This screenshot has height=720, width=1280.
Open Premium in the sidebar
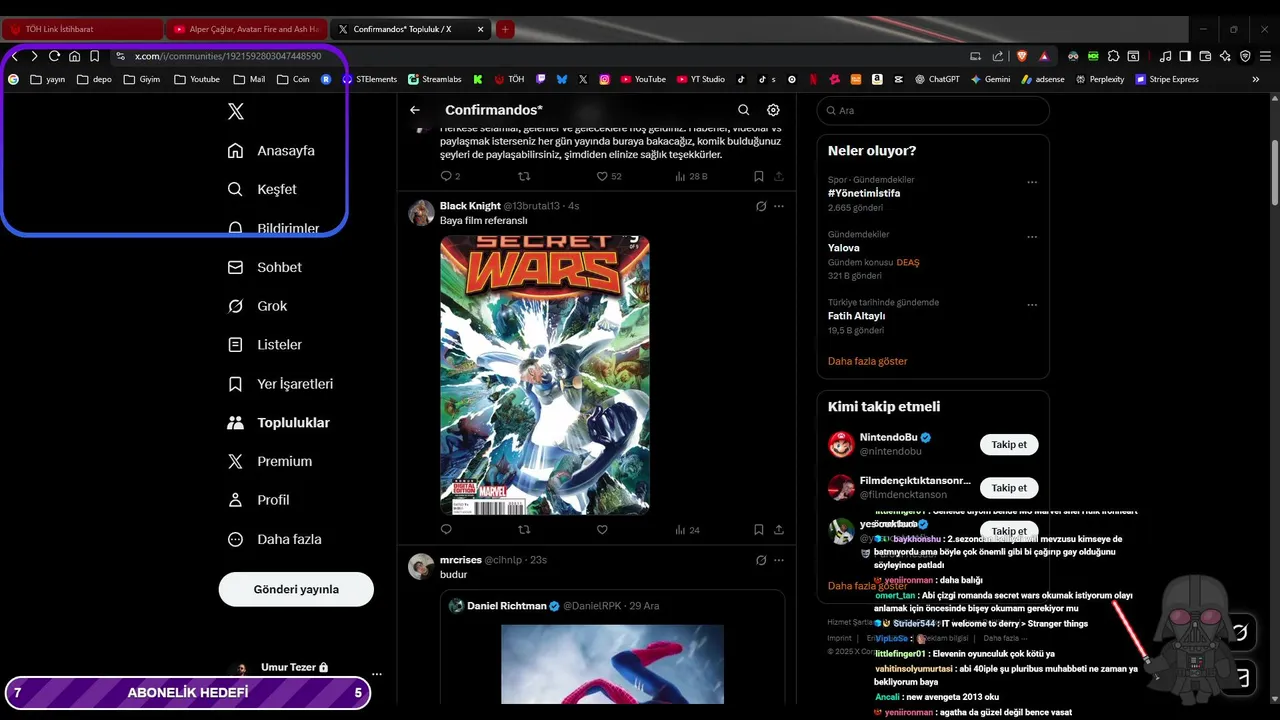270,461
